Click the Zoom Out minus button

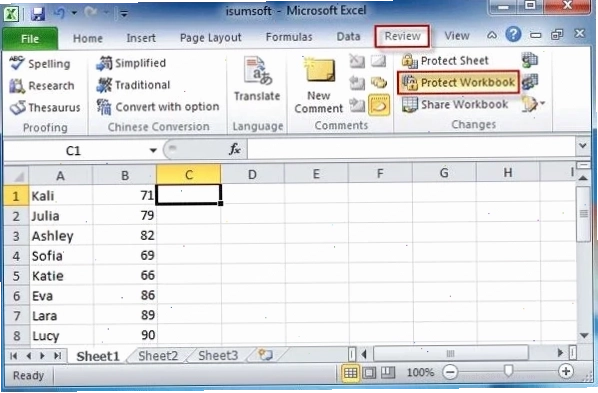[x=450, y=372]
